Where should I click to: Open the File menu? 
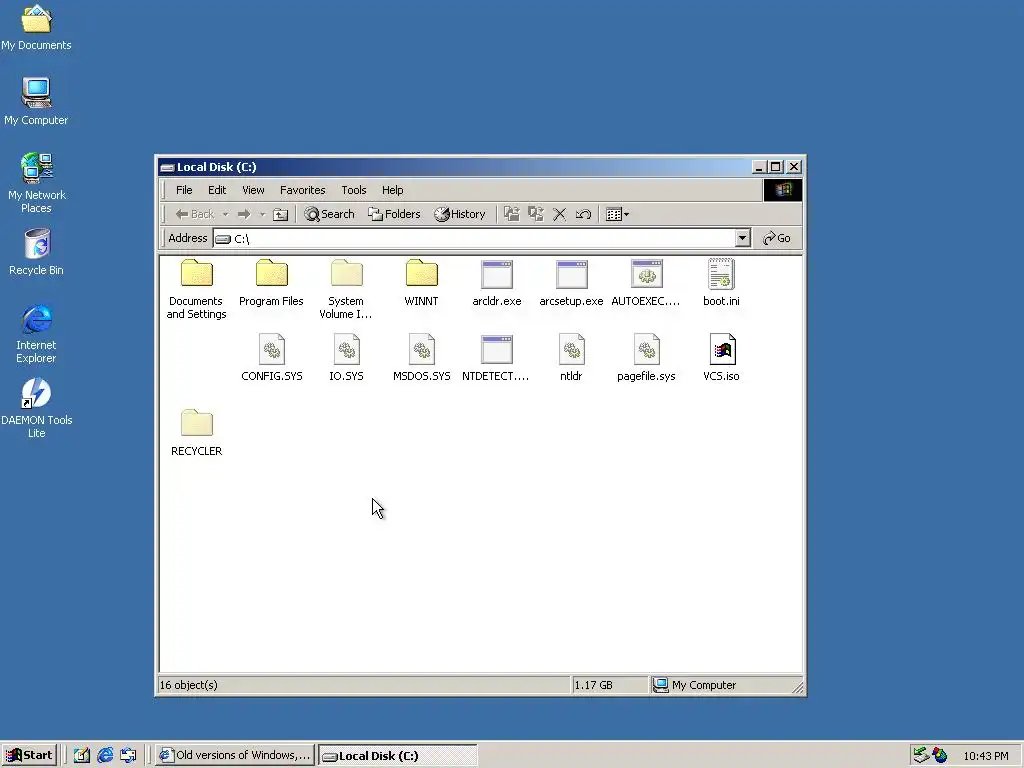click(184, 190)
